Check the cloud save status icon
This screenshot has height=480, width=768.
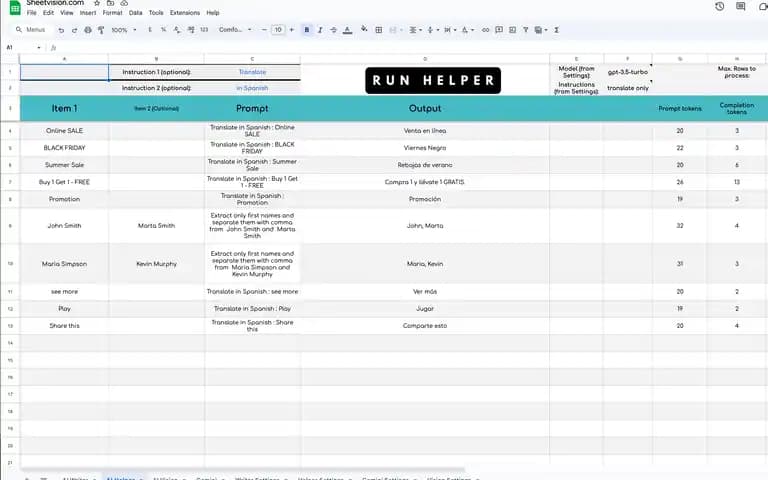coord(124,3)
